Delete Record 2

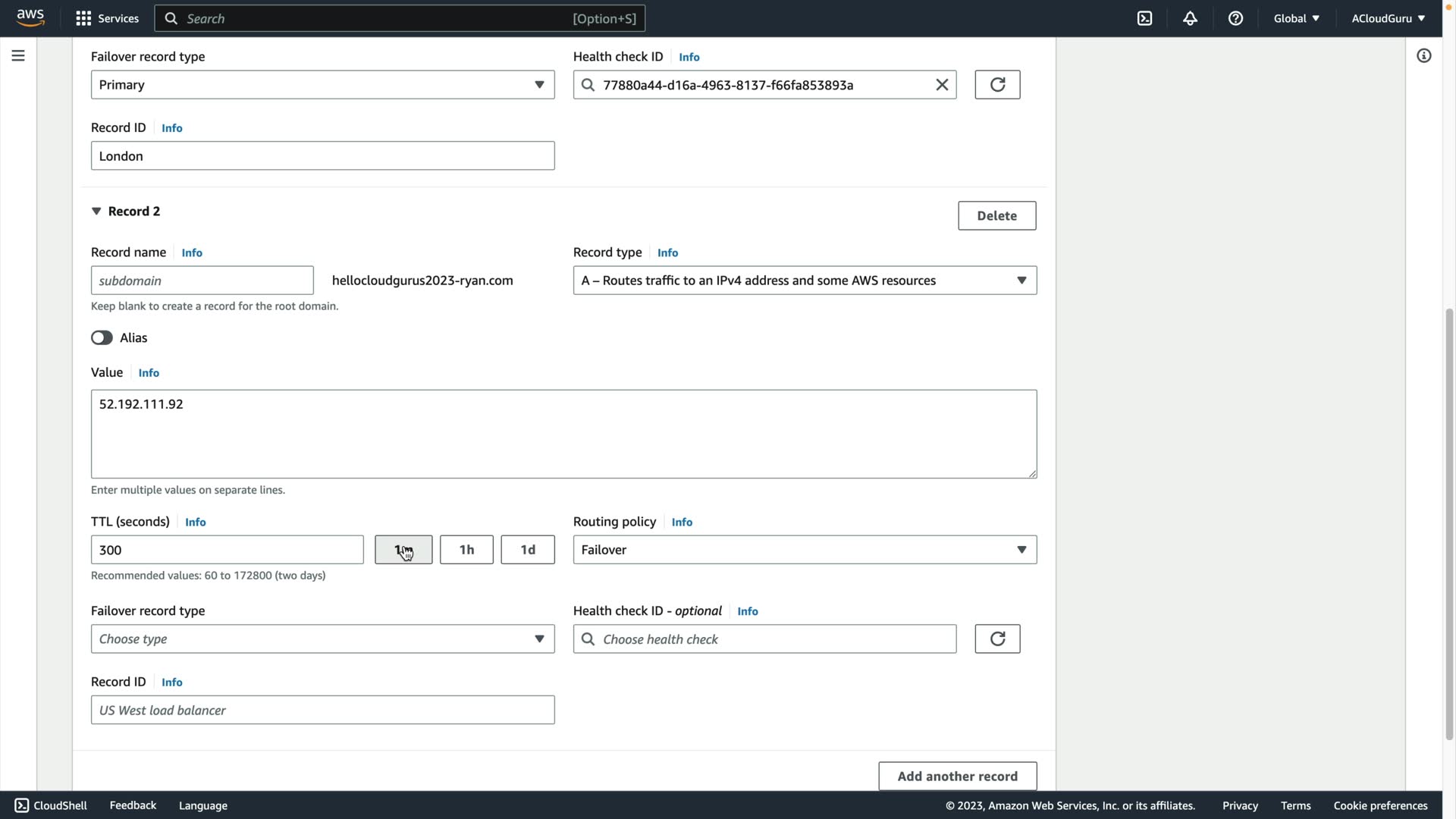[996, 216]
